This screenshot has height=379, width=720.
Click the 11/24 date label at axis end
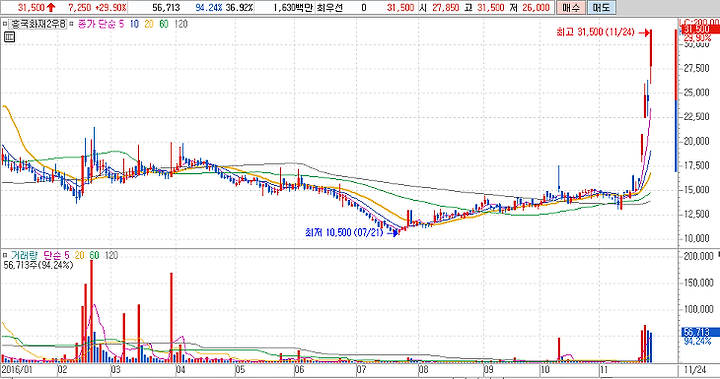click(x=695, y=369)
